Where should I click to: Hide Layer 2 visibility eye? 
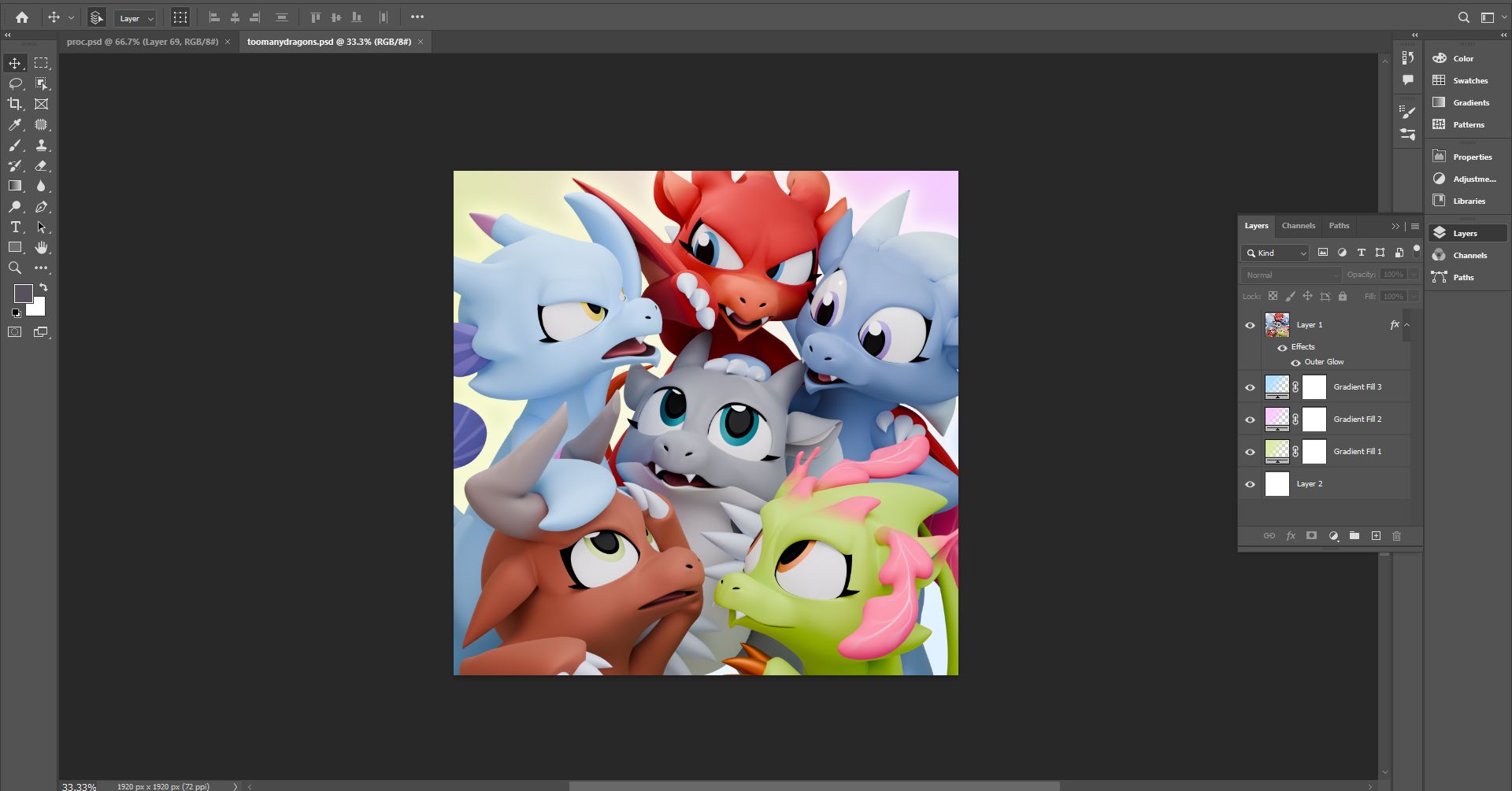pos(1250,484)
